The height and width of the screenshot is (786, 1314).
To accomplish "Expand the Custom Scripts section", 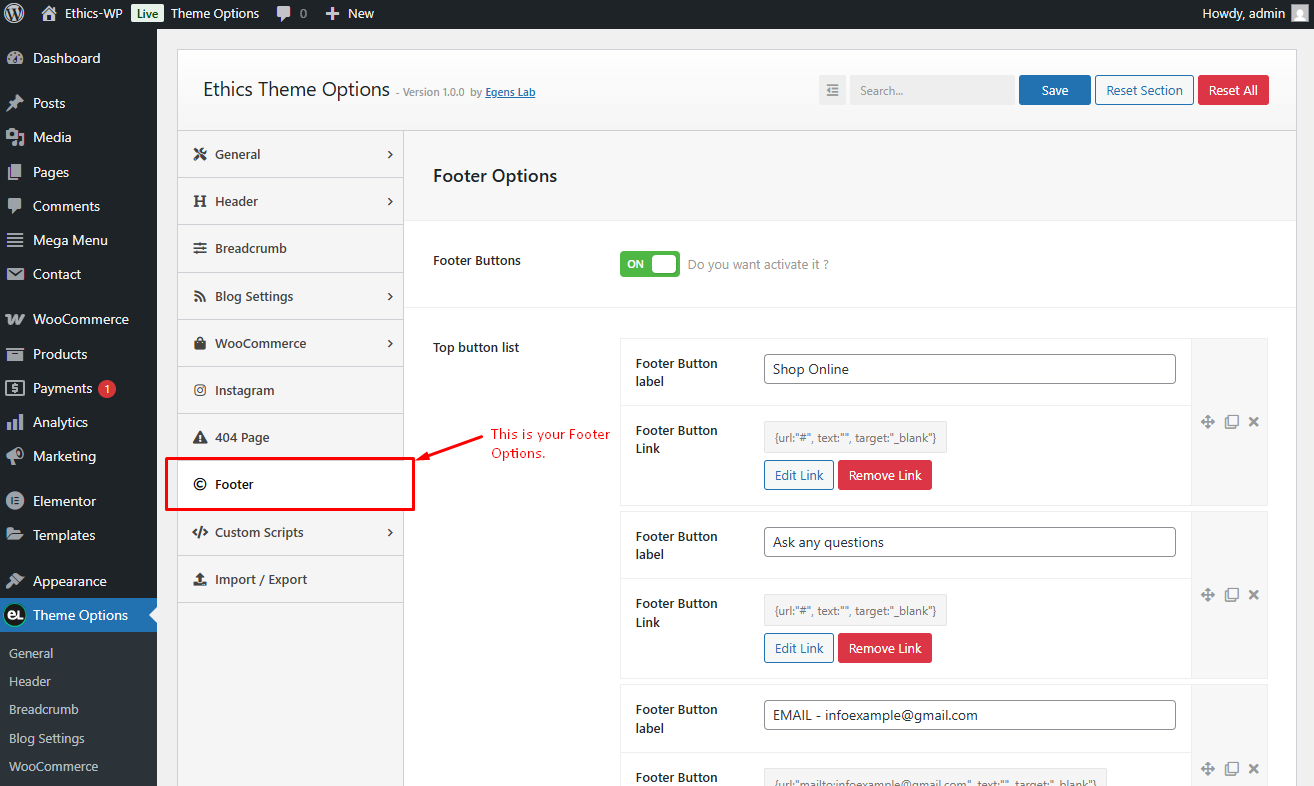I will (291, 532).
